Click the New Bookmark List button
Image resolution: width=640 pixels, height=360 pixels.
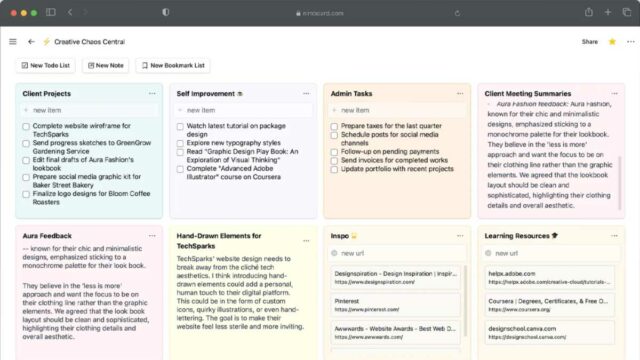coord(173,65)
